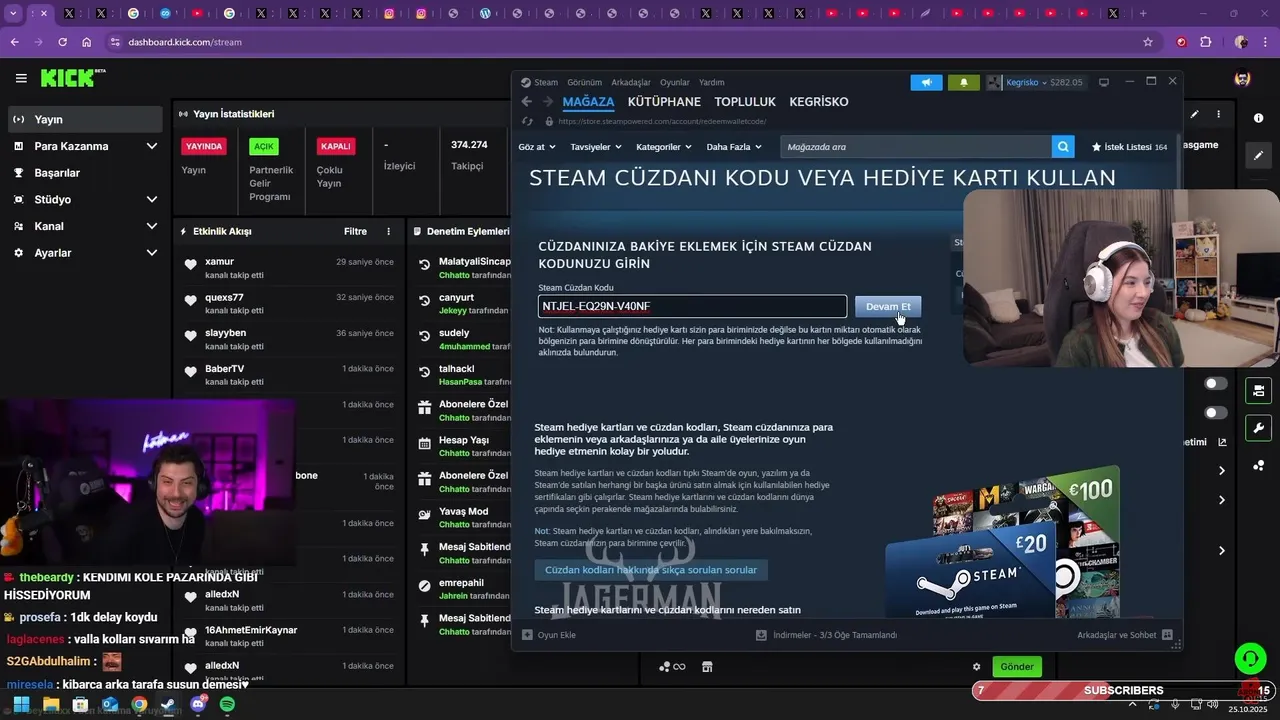Viewport: 1280px width, 720px height.
Task: Open İstek Listesi wishlist link
Action: [1129, 147]
